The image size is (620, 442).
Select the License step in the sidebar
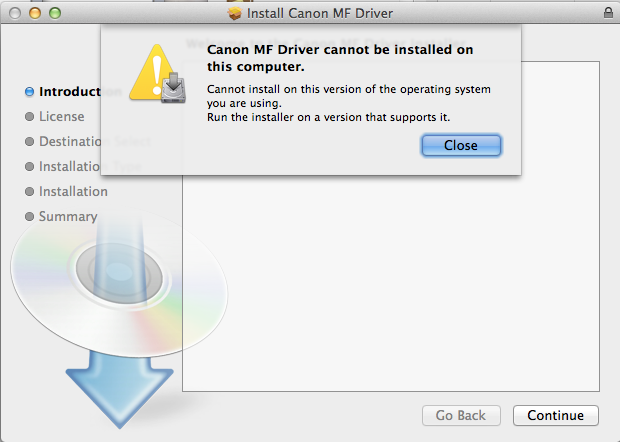(x=61, y=117)
